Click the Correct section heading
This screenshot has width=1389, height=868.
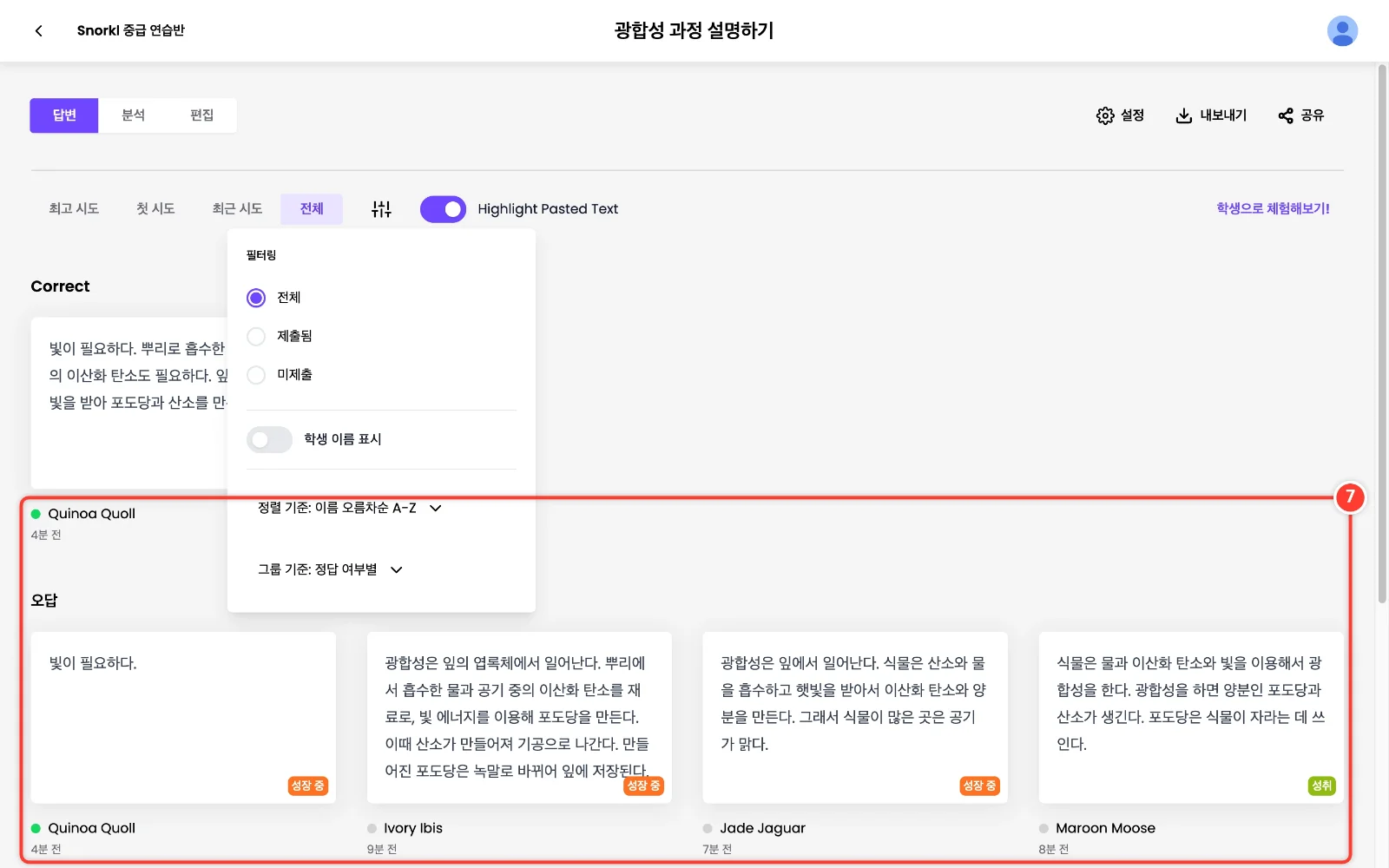click(x=60, y=286)
